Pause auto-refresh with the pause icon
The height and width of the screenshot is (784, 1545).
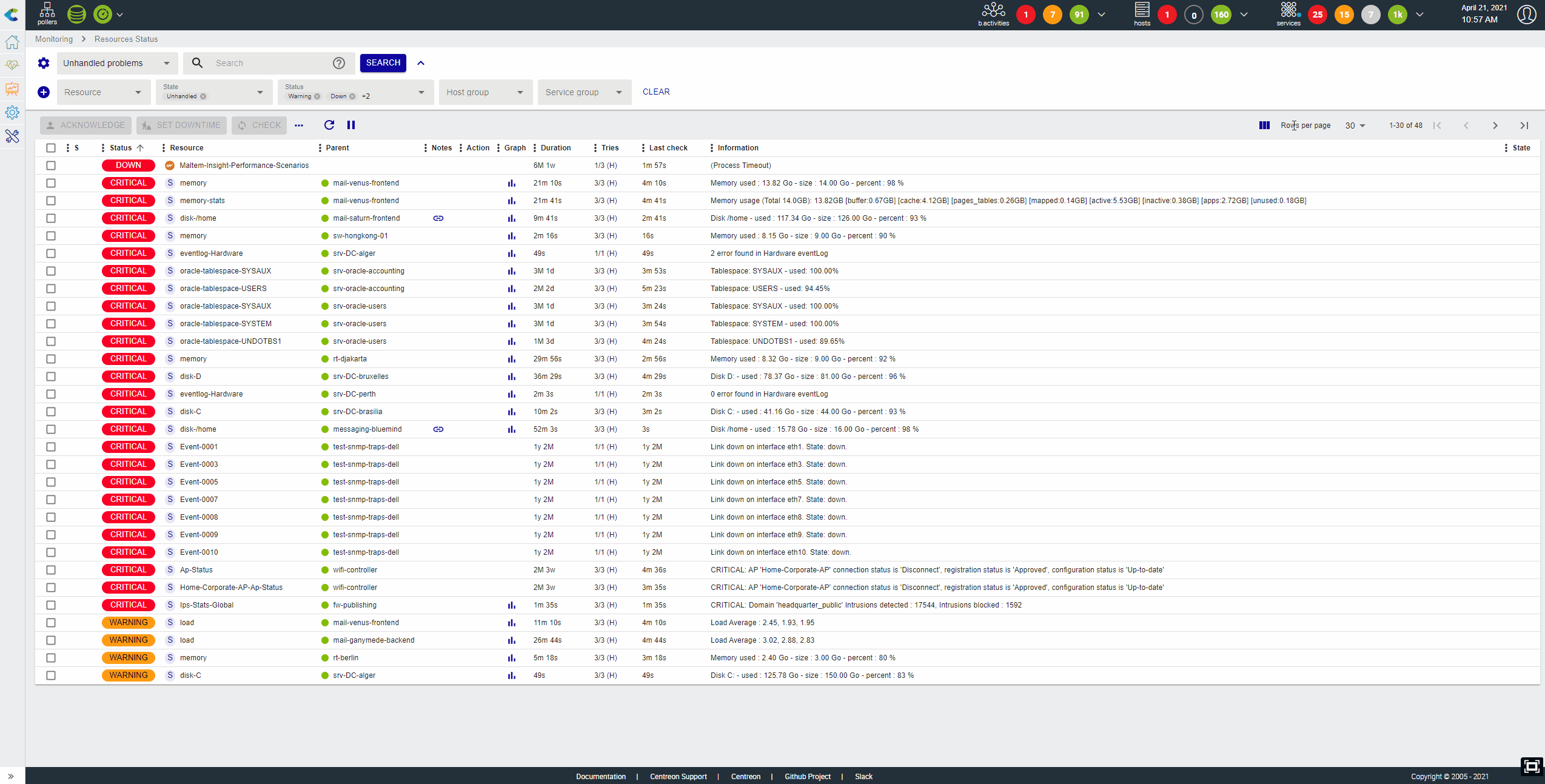pos(351,125)
